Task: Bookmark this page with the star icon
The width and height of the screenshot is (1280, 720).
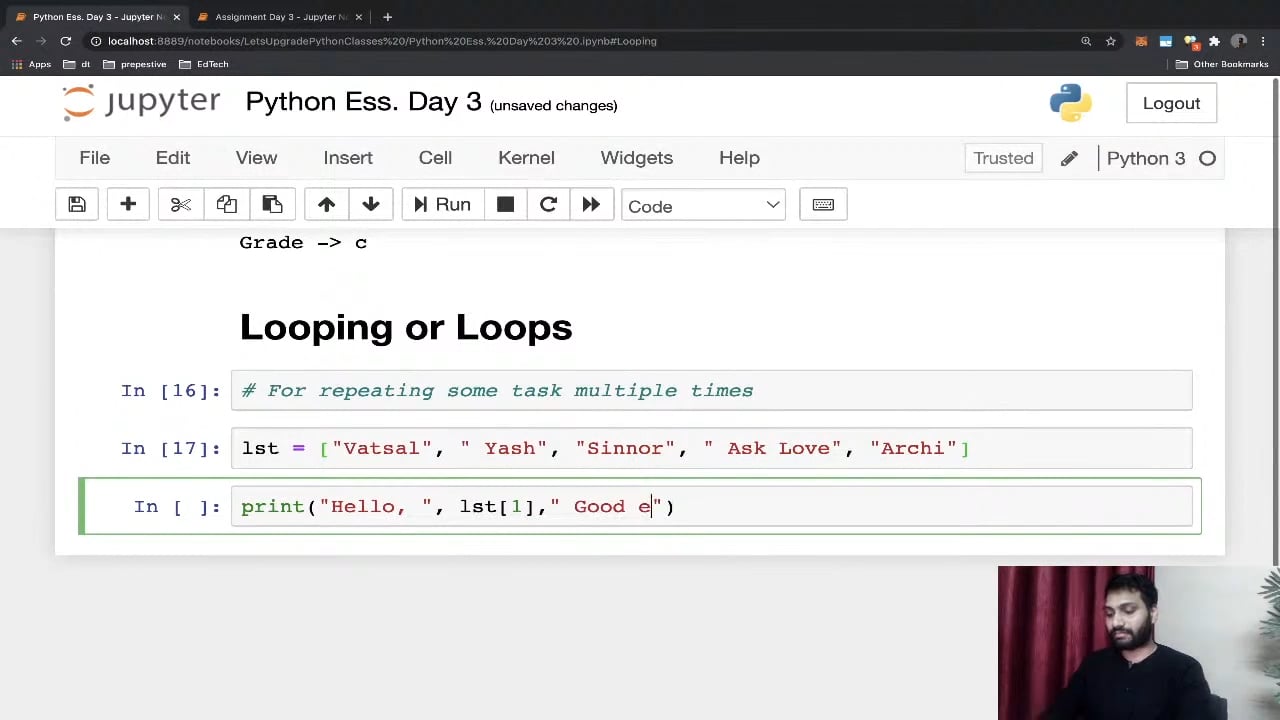Action: click(x=1110, y=41)
